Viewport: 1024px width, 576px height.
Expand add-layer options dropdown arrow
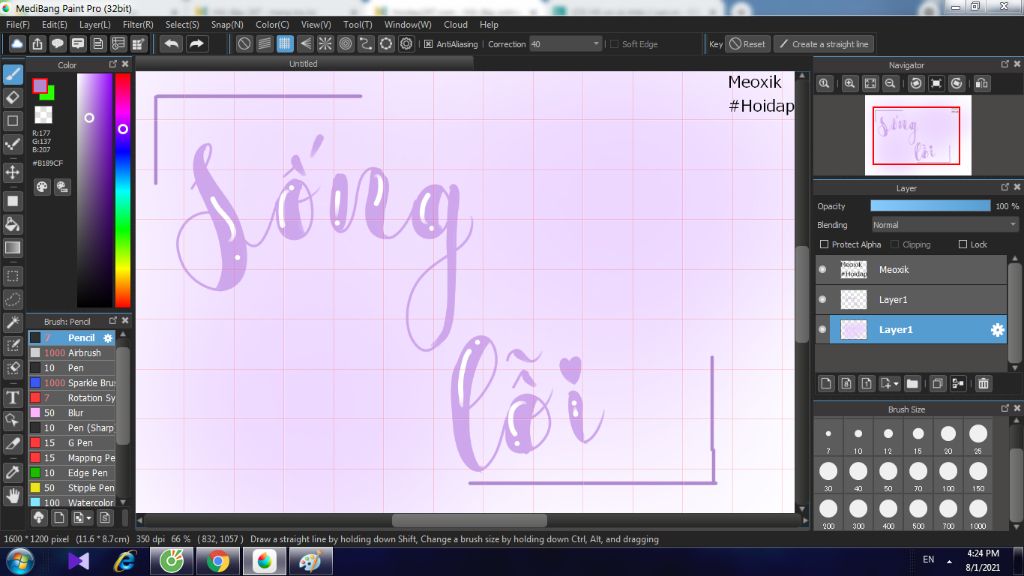[896, 384]
